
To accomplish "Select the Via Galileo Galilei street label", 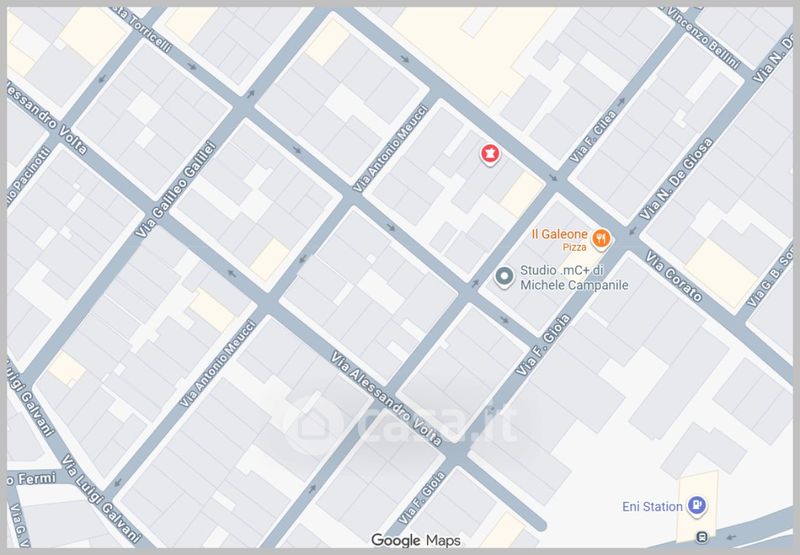I will 176,189.
